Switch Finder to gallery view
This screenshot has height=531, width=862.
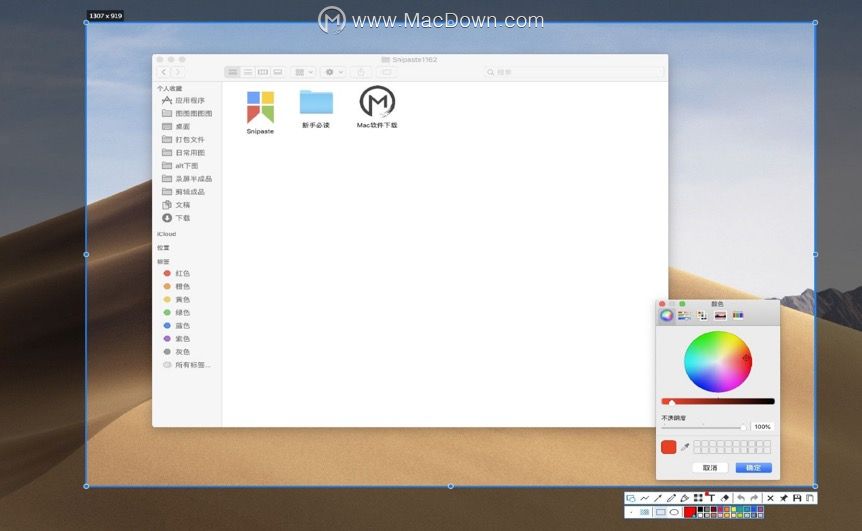tap(278, 72)
